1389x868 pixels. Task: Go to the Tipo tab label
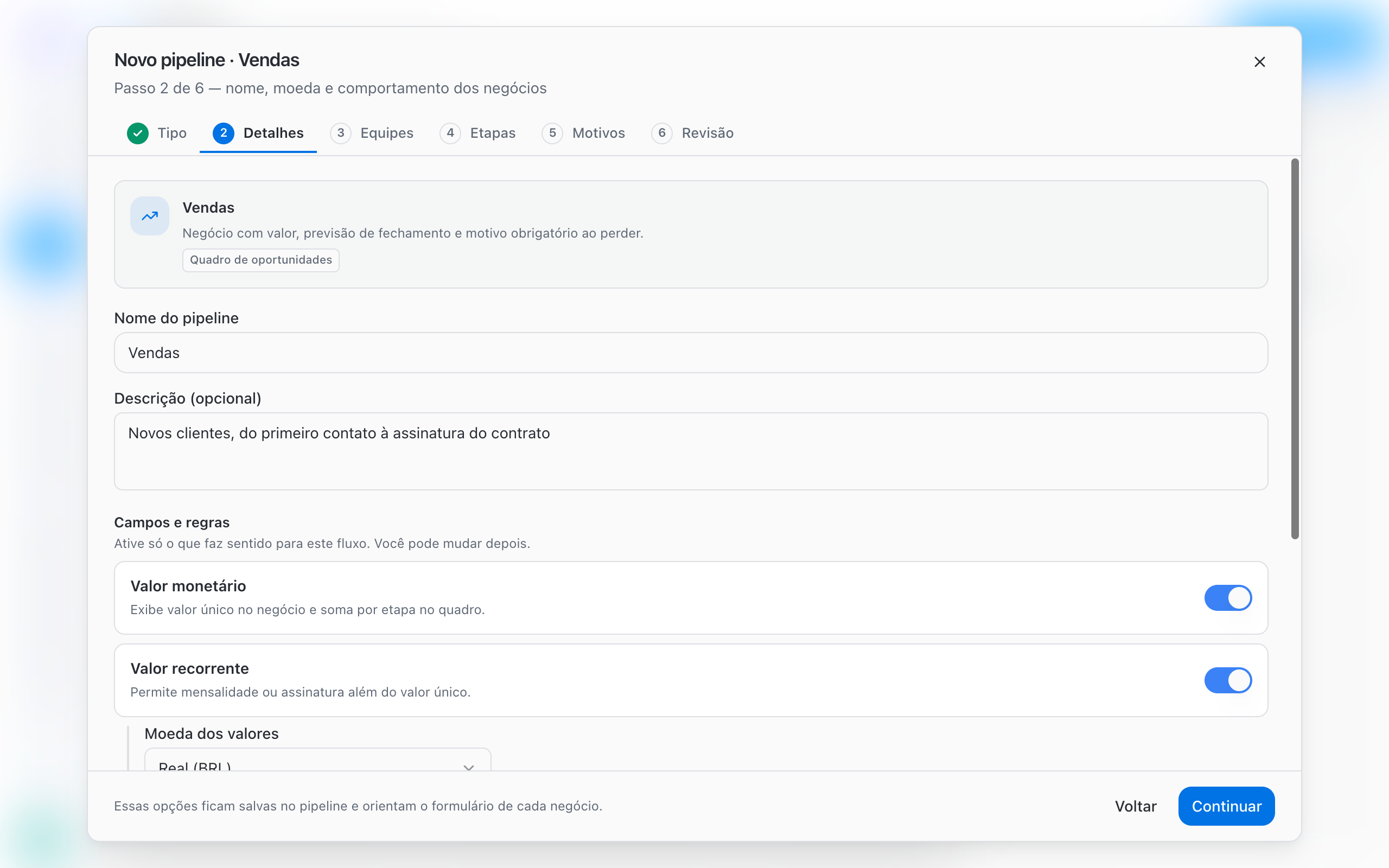point(172,133)
